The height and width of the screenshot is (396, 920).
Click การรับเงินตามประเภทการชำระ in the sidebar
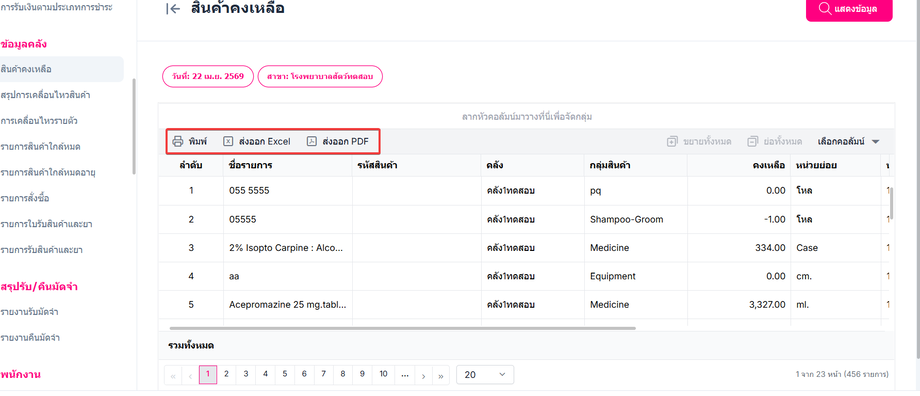56,8
